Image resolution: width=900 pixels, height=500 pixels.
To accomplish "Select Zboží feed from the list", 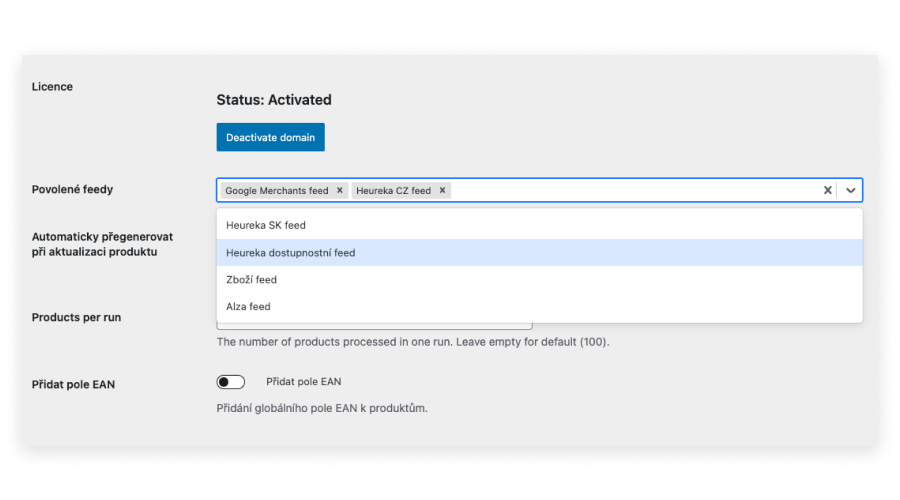I will pos(540,280).
